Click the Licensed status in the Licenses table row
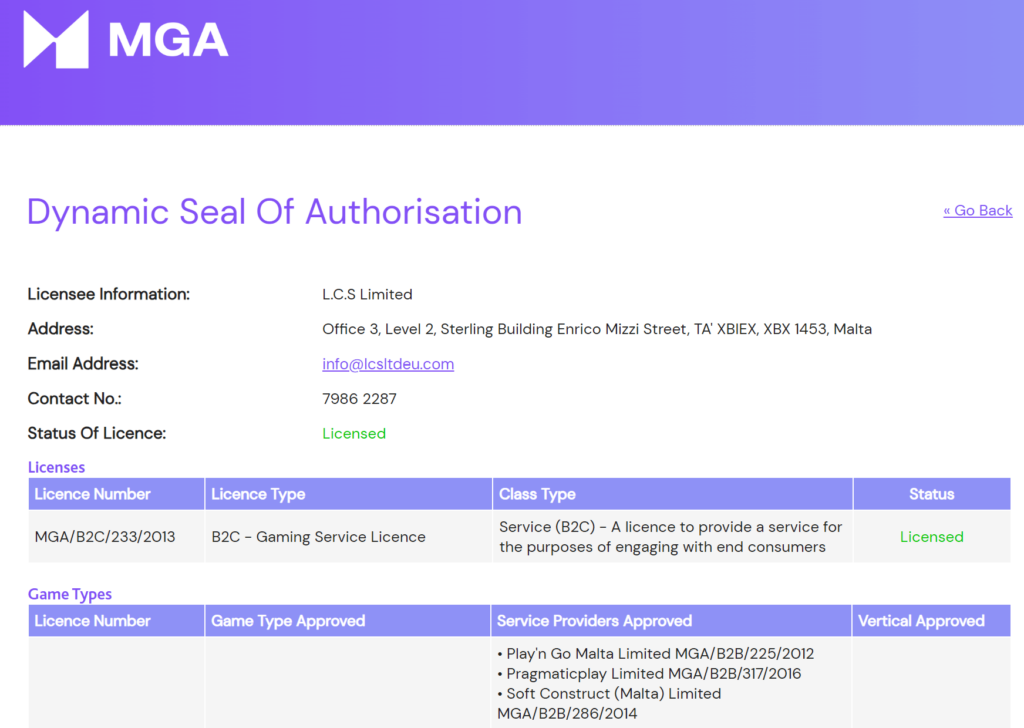1024x728 pixels. pyautogui.click(x=931, y=537)
